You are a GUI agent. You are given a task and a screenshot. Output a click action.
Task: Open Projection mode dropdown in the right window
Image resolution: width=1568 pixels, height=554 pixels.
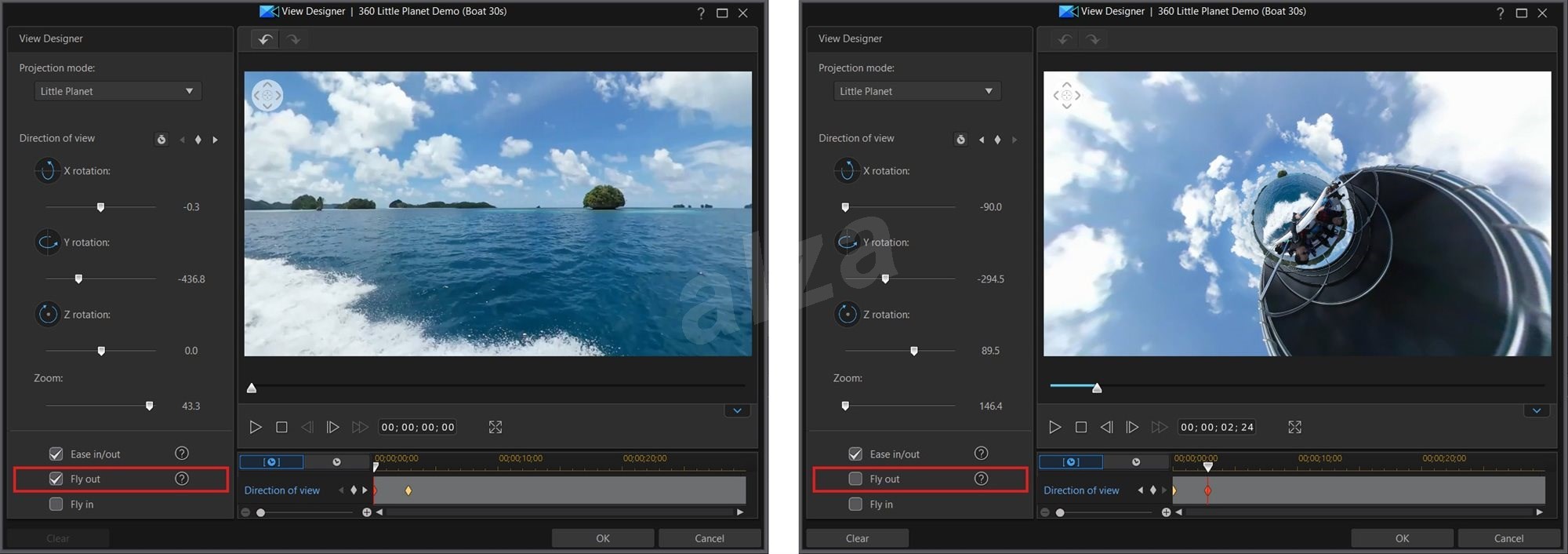(916, 91)
